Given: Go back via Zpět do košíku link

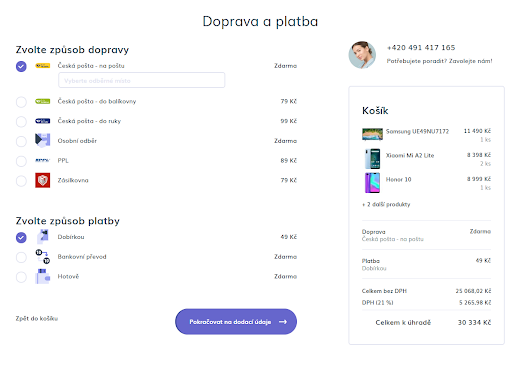Looking at the screenshot, I should (37, 318).
